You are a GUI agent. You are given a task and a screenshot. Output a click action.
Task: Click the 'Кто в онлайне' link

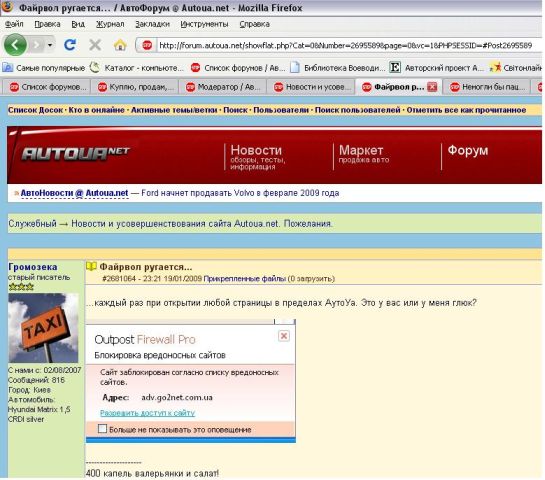[96, 110]
